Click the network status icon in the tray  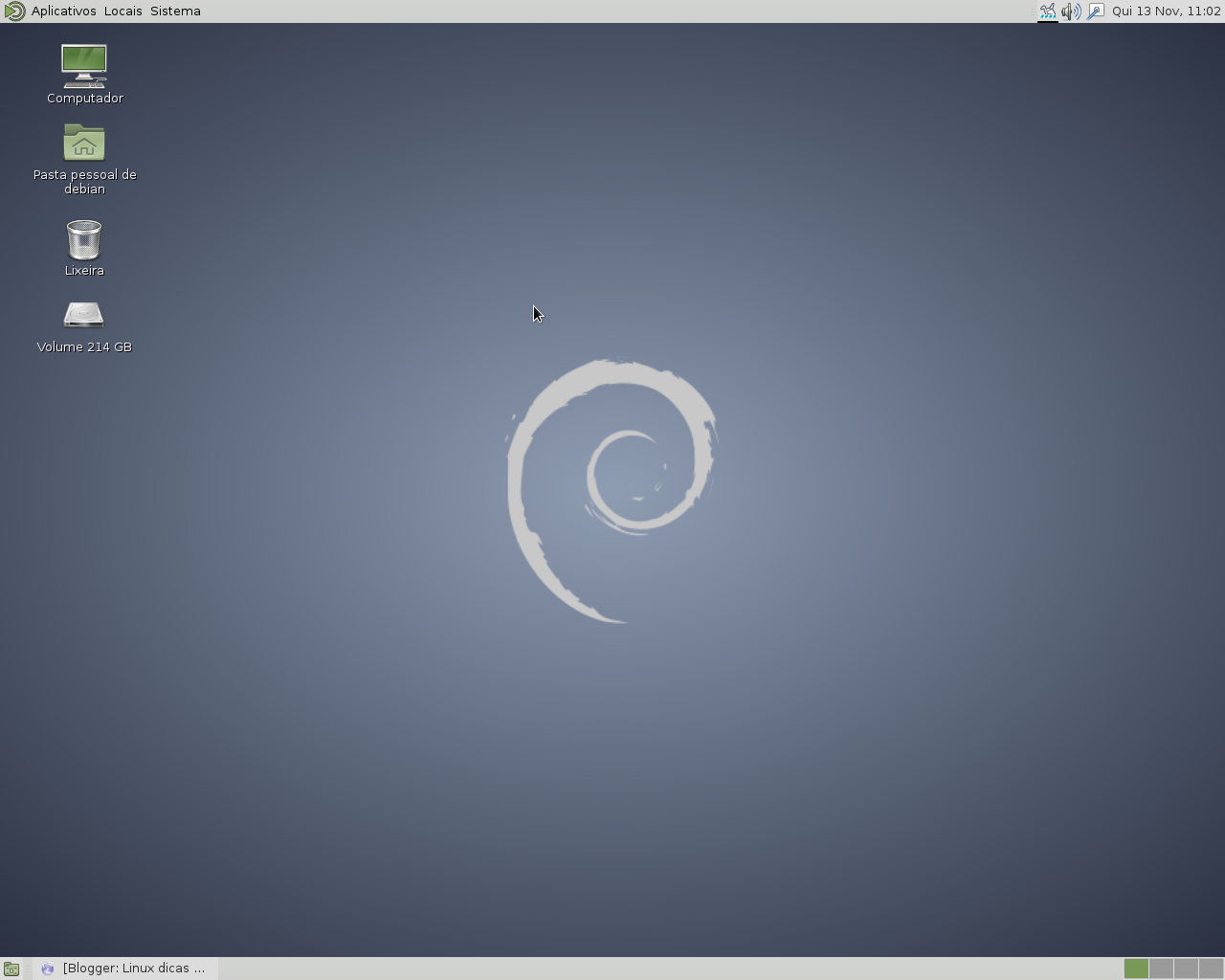(1047, 11)
